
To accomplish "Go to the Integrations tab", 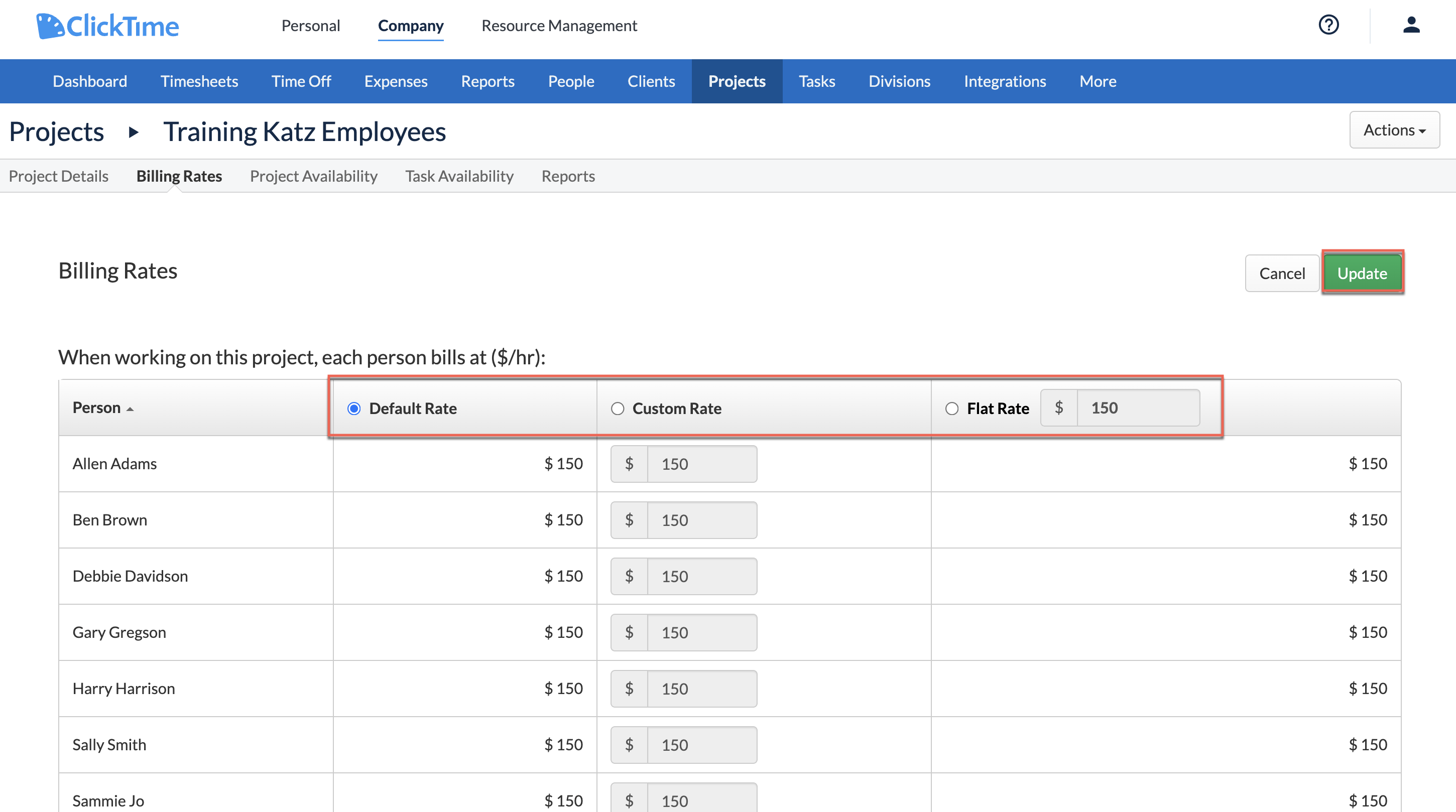I will coord(1005,81).
